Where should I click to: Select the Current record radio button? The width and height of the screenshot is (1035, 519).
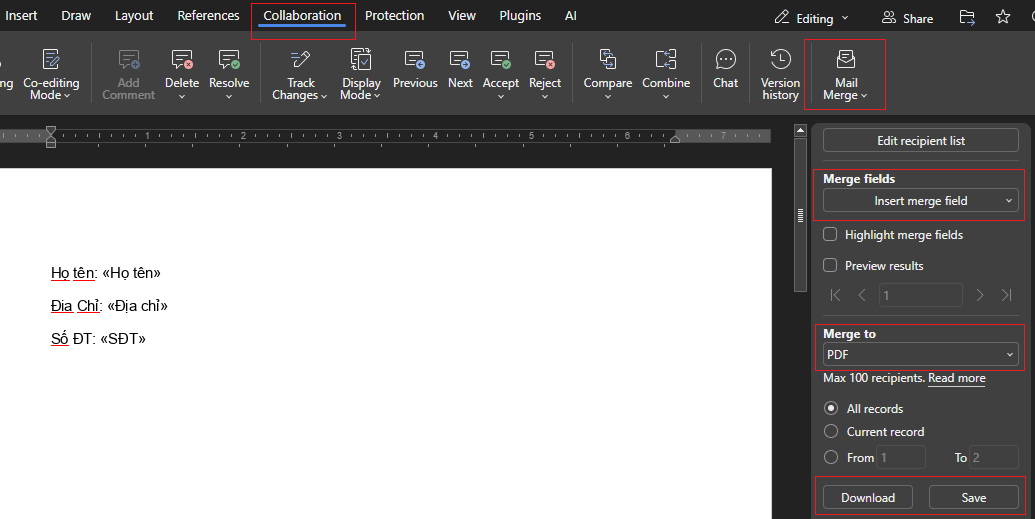click(x=831, y=431)
